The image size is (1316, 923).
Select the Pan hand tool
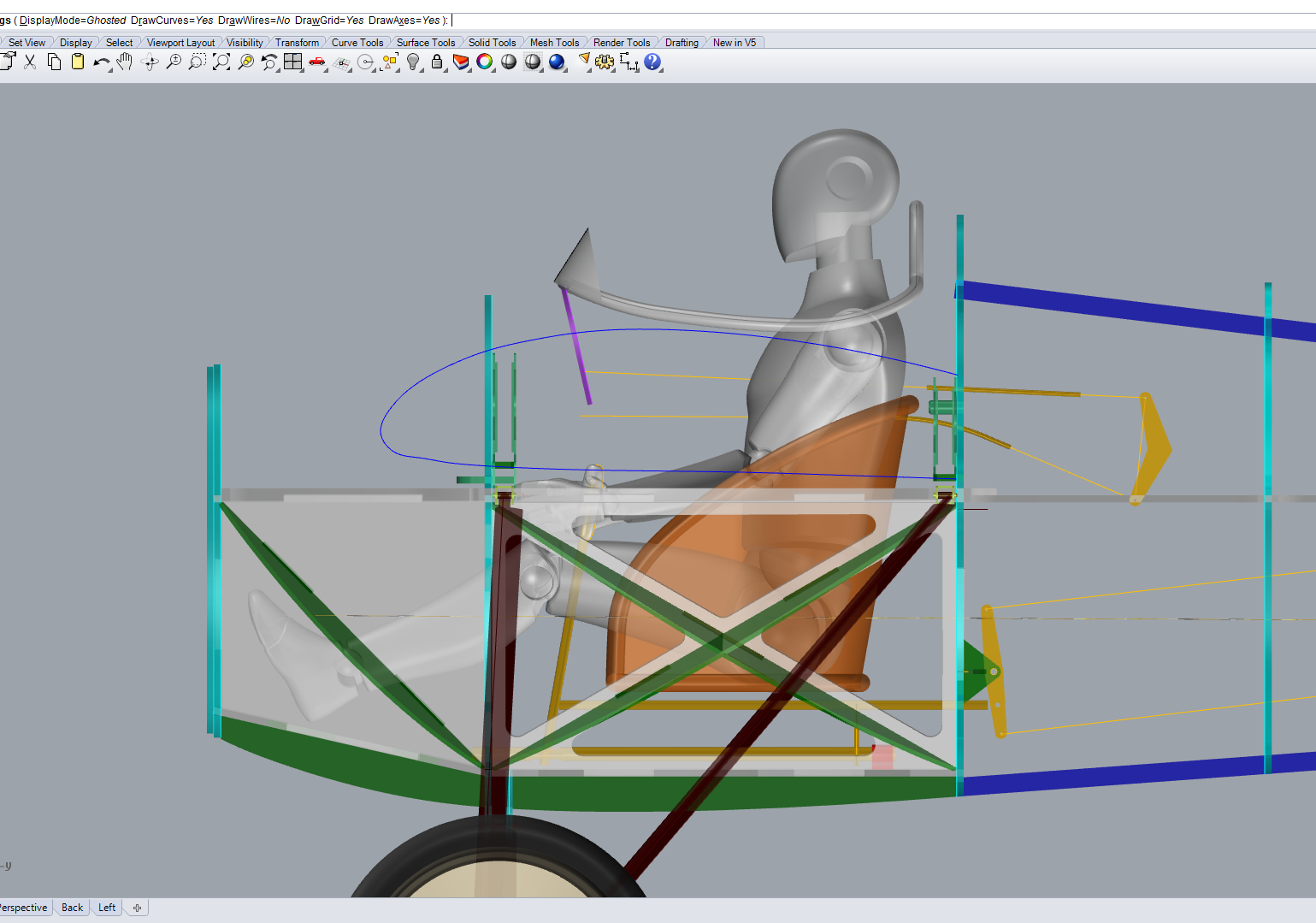point(125,62)
